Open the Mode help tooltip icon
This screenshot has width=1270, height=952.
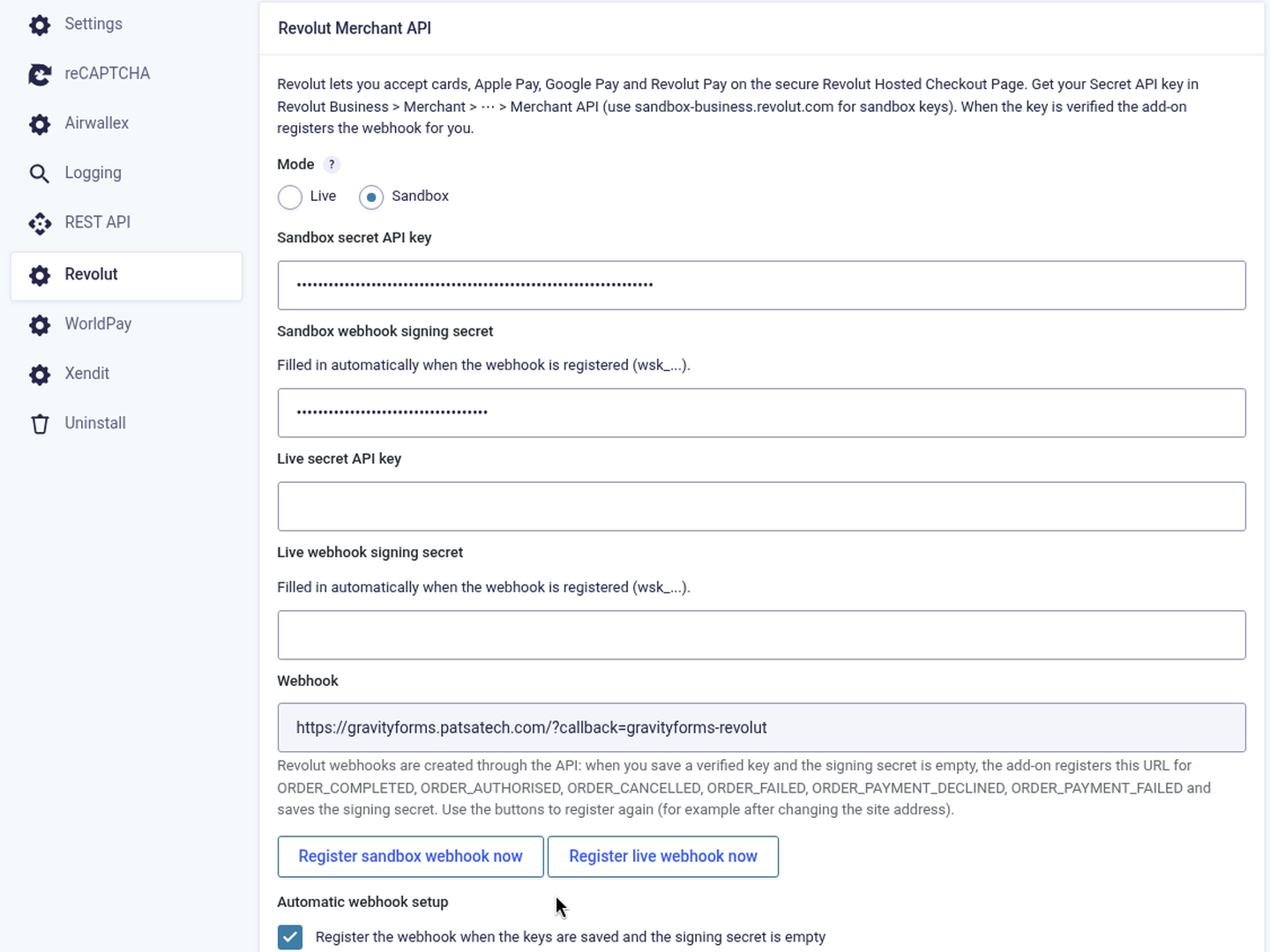click(x=332, y=165)
